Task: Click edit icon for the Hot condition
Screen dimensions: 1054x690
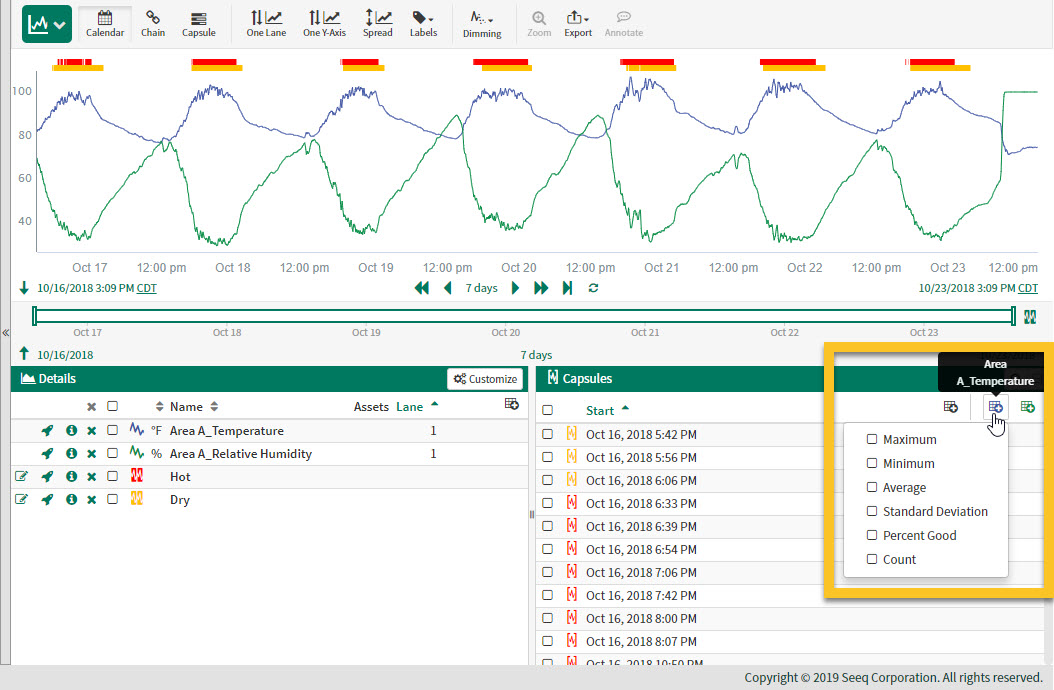Action: point(22,477)
